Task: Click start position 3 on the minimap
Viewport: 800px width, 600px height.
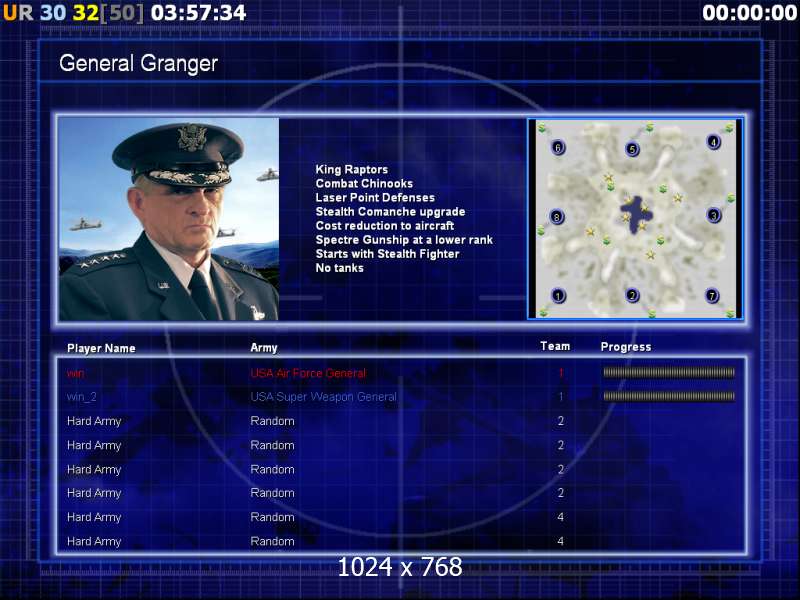Action: click(x=714, y=215)
